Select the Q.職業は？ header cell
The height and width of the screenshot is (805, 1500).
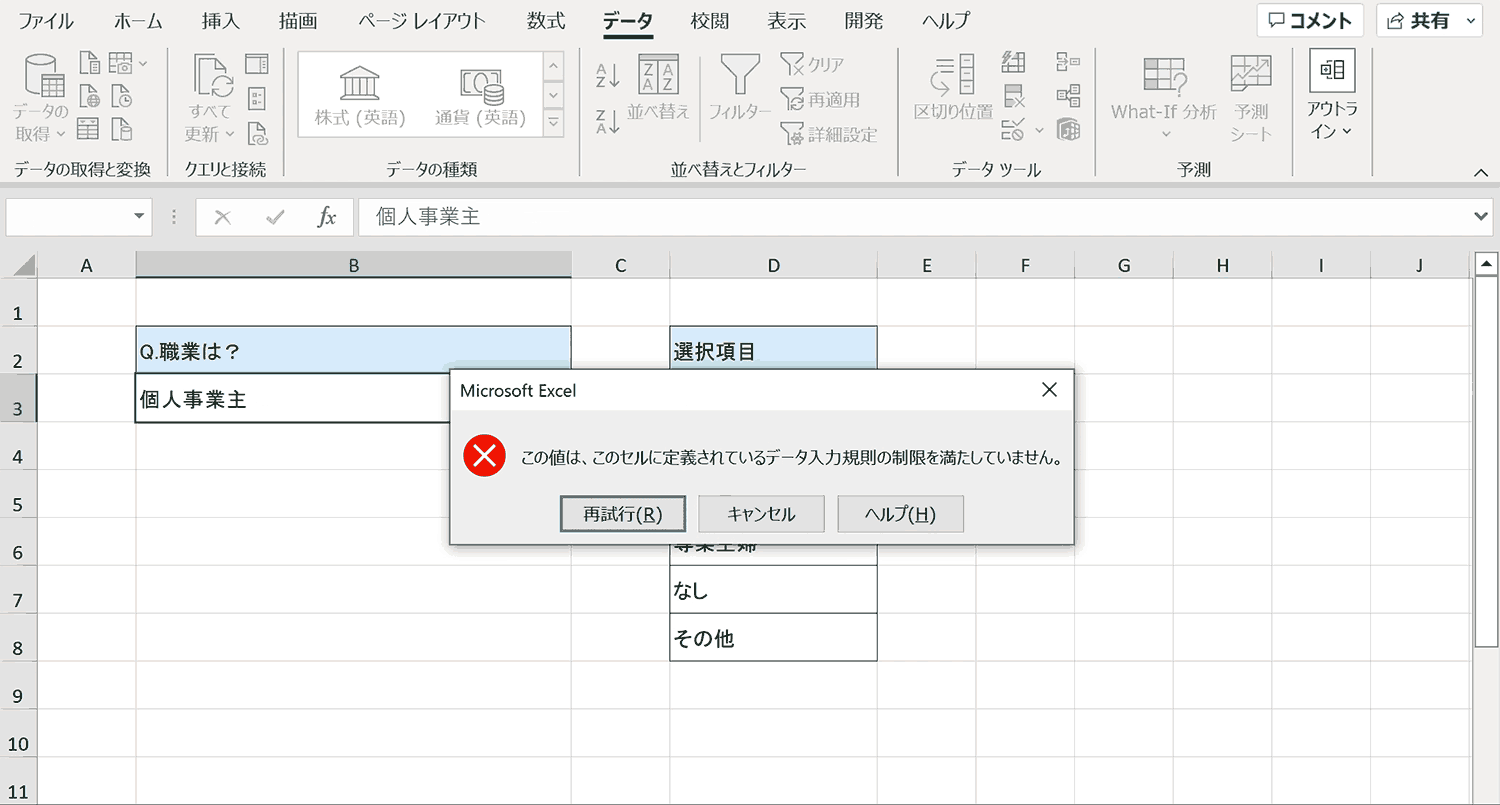(353, 350)
